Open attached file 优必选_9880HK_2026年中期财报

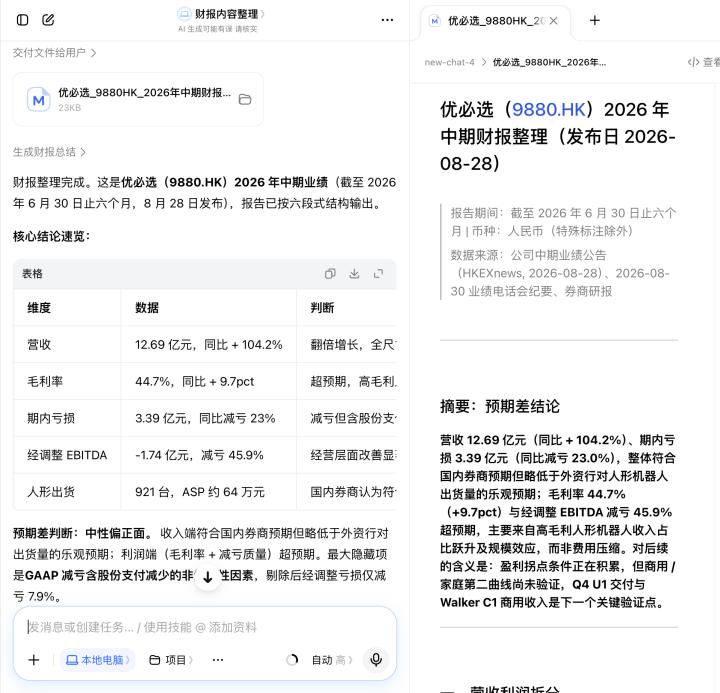(138, 99)
